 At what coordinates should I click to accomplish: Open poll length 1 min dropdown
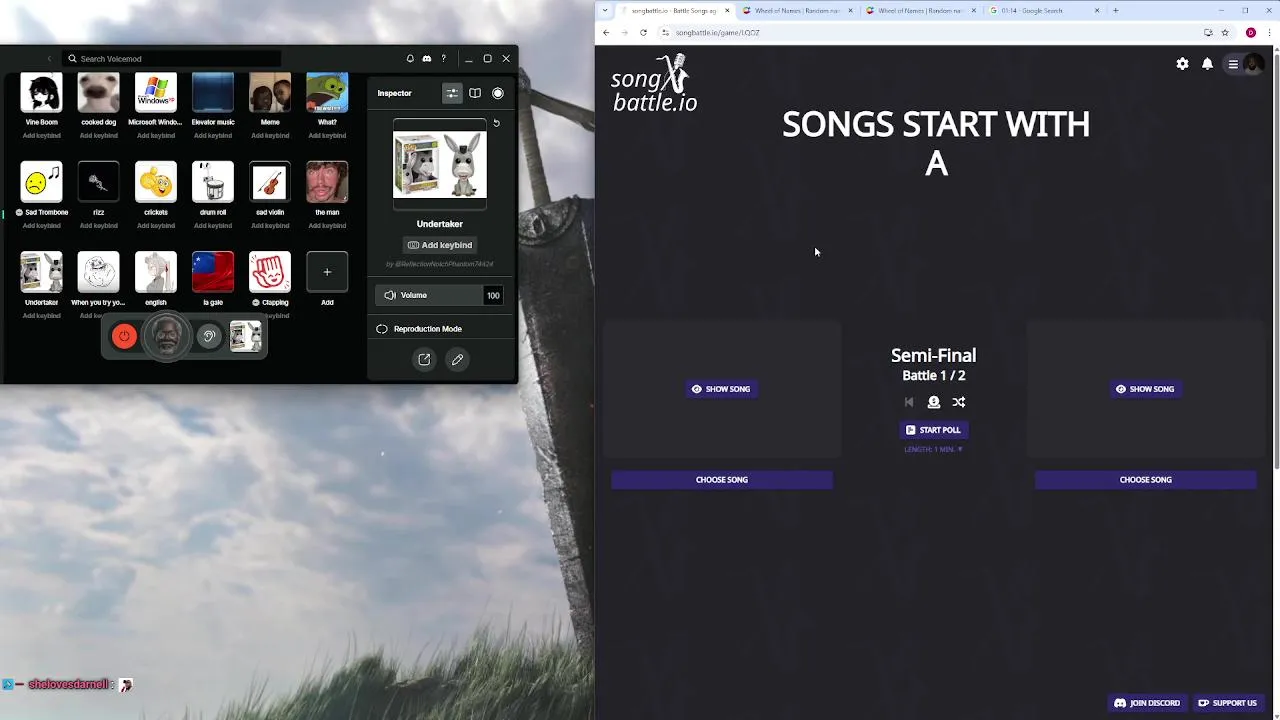933,450
